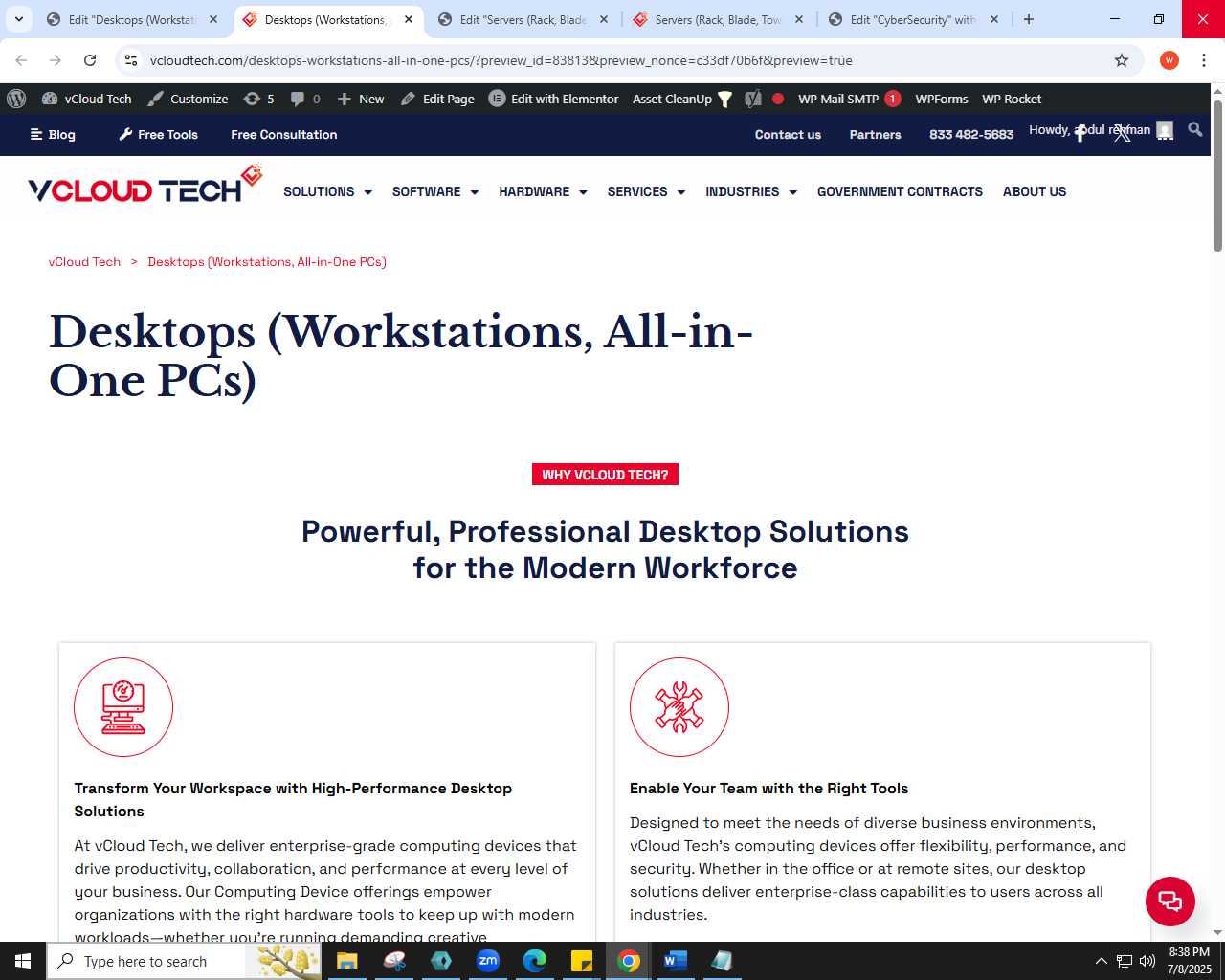Image resolution: width=1225 pixels, height=980 pixels.
Task: Switch to Edit "CyberSecurity" tab
Action: [913, 19]
